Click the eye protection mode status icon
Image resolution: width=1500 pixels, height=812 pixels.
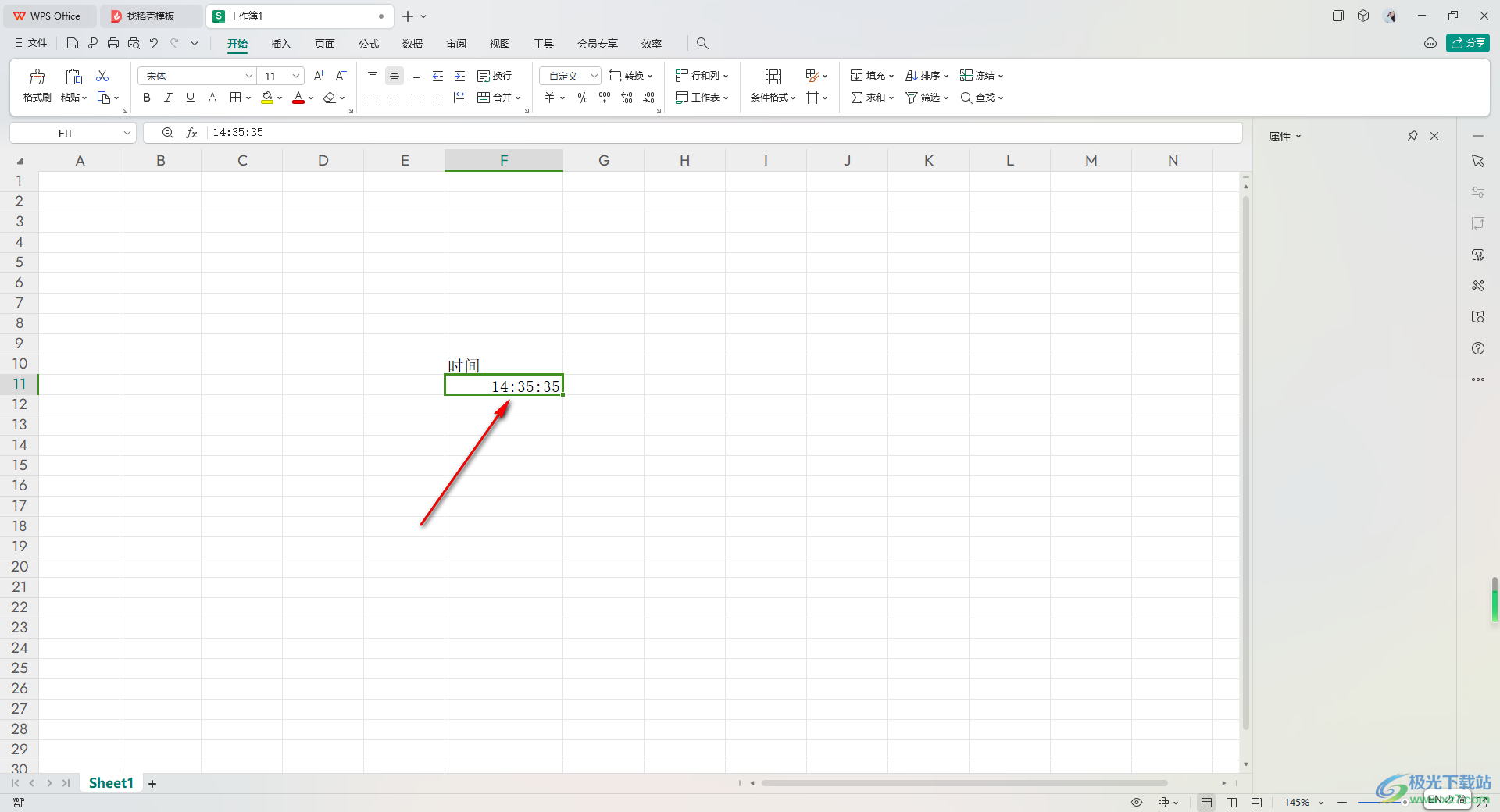1137,803
